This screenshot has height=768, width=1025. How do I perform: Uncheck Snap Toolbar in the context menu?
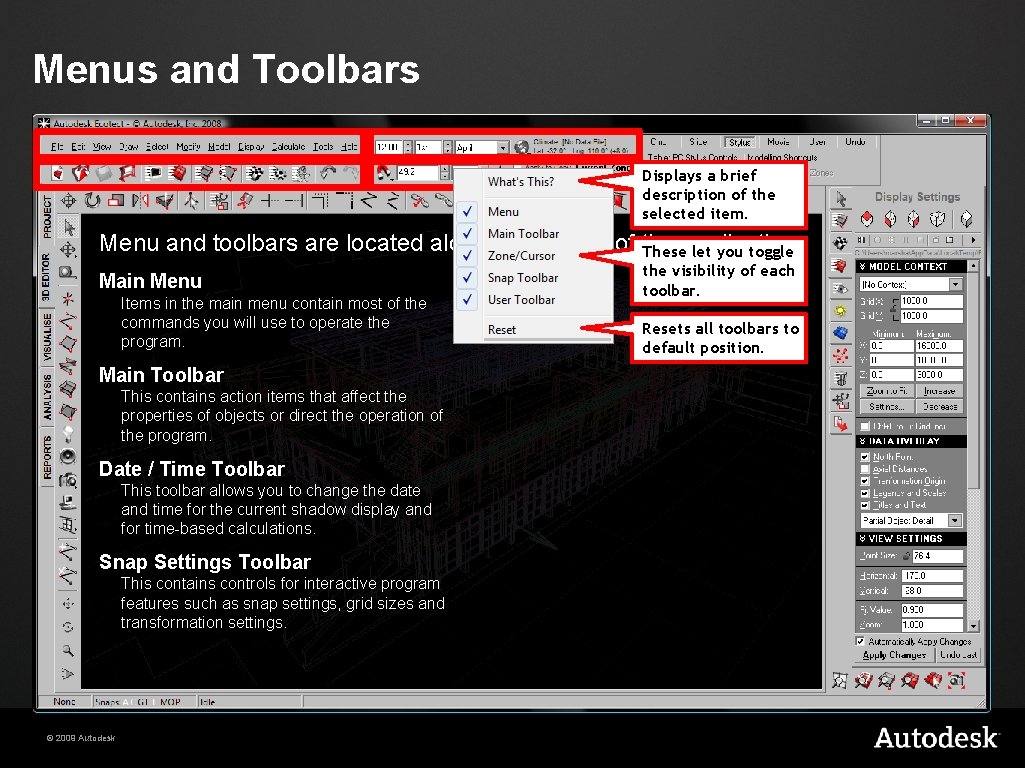[x=467, y=278]
